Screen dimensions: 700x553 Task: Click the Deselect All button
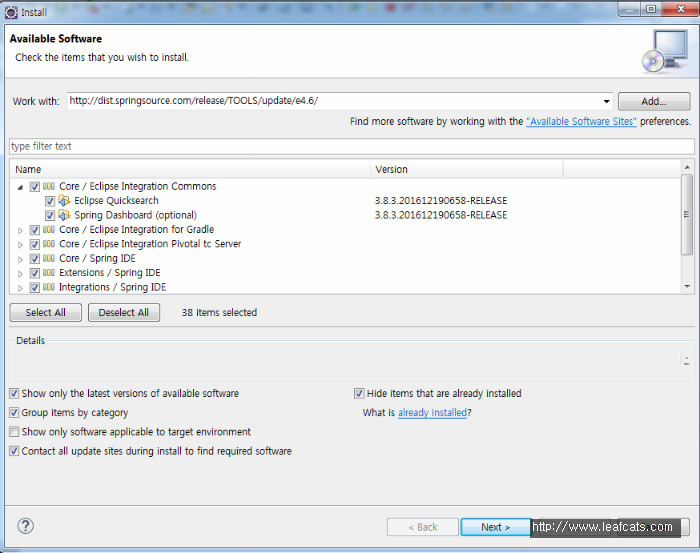(x=124, y=312)
